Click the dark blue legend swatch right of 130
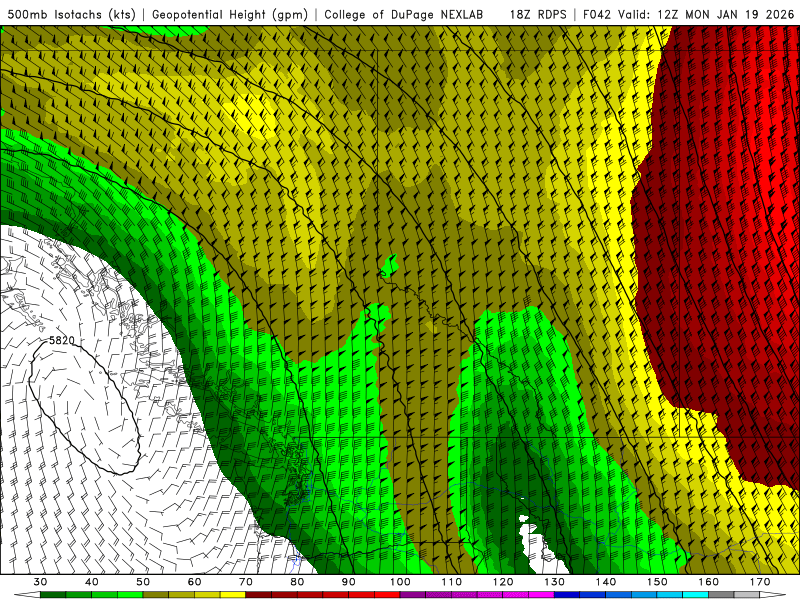This screenshot has height=600, width=800. pos(567,595)
